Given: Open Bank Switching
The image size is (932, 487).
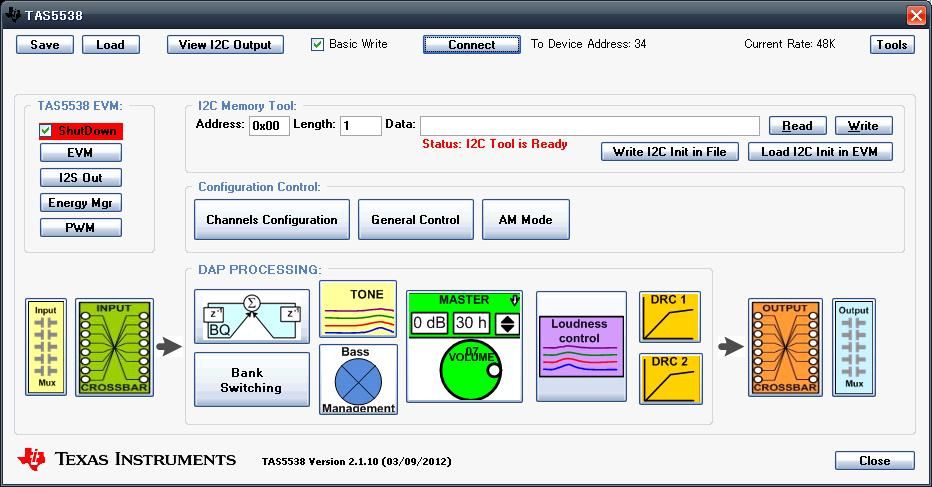Looking at the screenshot, I should coord(251,379).
